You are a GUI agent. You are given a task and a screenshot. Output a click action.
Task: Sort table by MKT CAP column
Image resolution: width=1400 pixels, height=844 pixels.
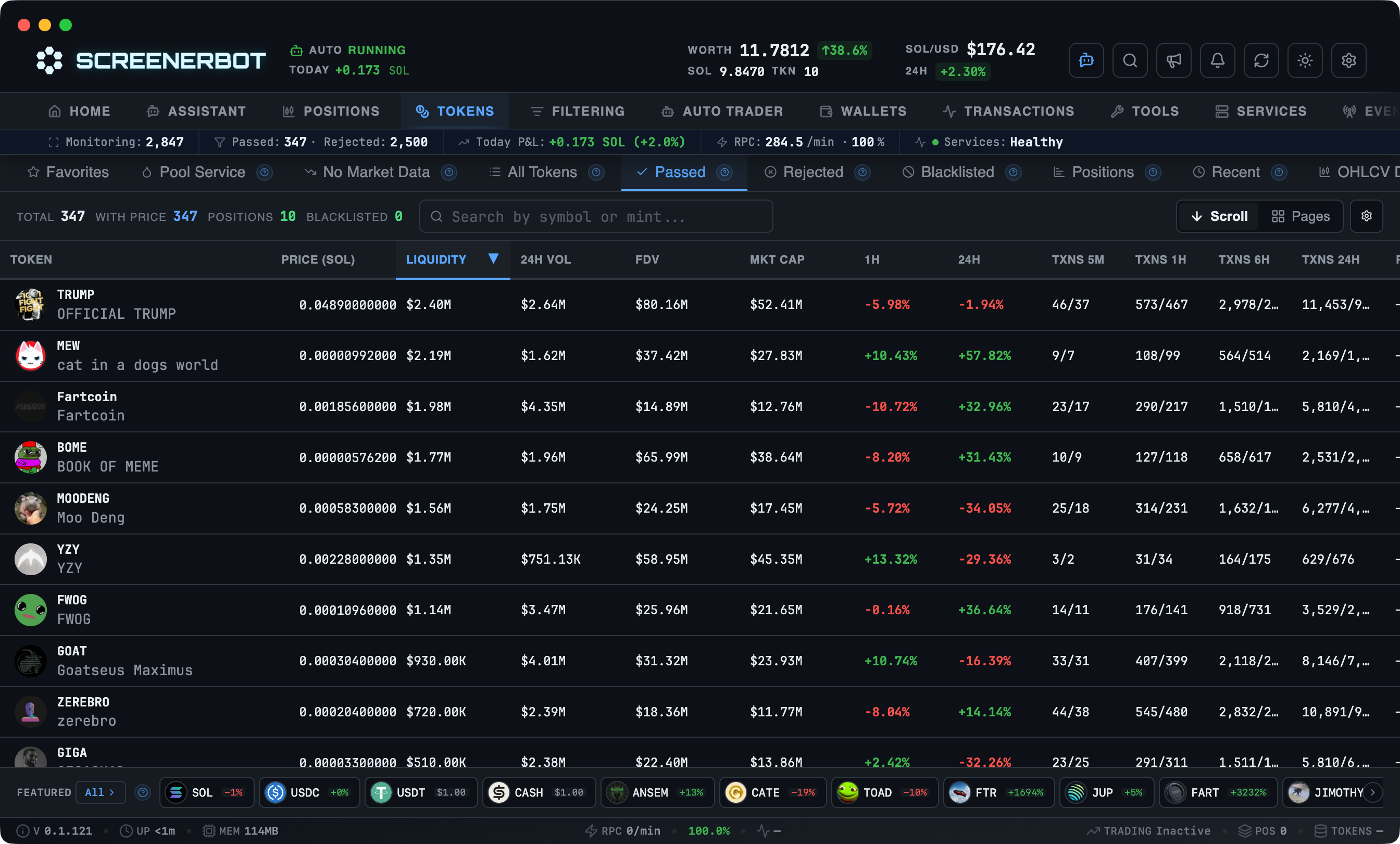pyautogui.click(x=777, y=260)
